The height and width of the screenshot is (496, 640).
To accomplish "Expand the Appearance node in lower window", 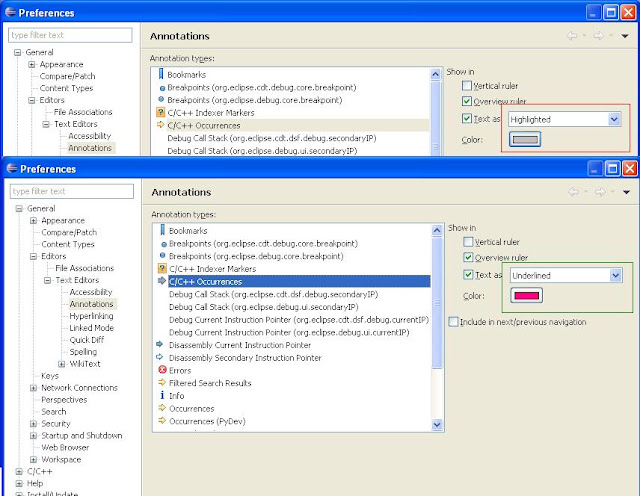I will tap(33, 220).
